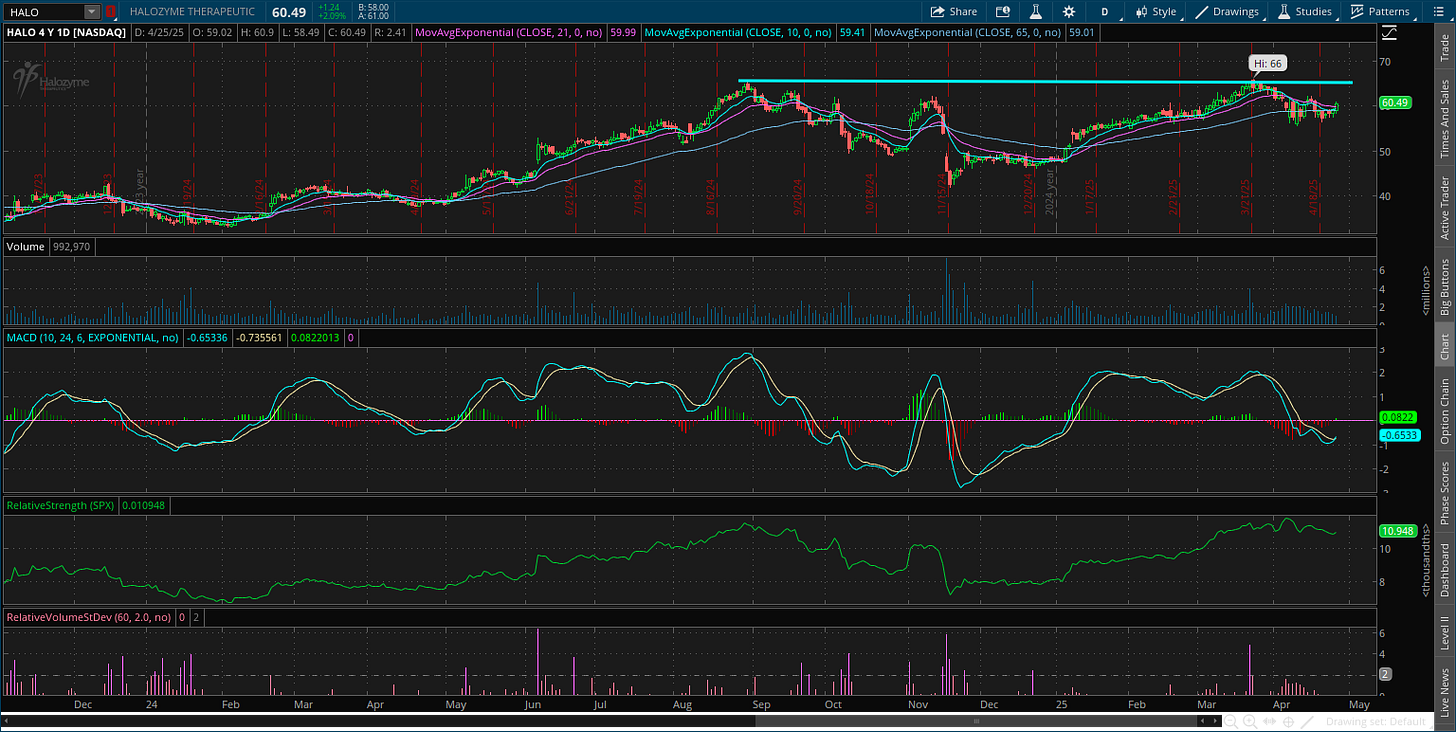
Task: Click the A: 61.00 ask quote
Action: click(x=376, y=17)
